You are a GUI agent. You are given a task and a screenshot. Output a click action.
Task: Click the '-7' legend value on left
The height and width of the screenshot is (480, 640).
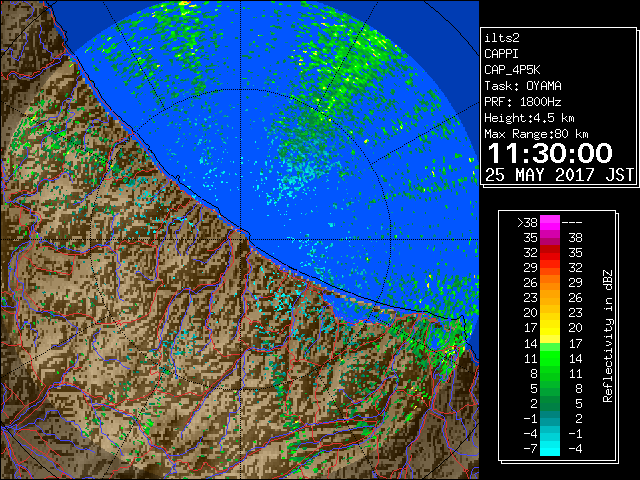(x=530, y=448)
